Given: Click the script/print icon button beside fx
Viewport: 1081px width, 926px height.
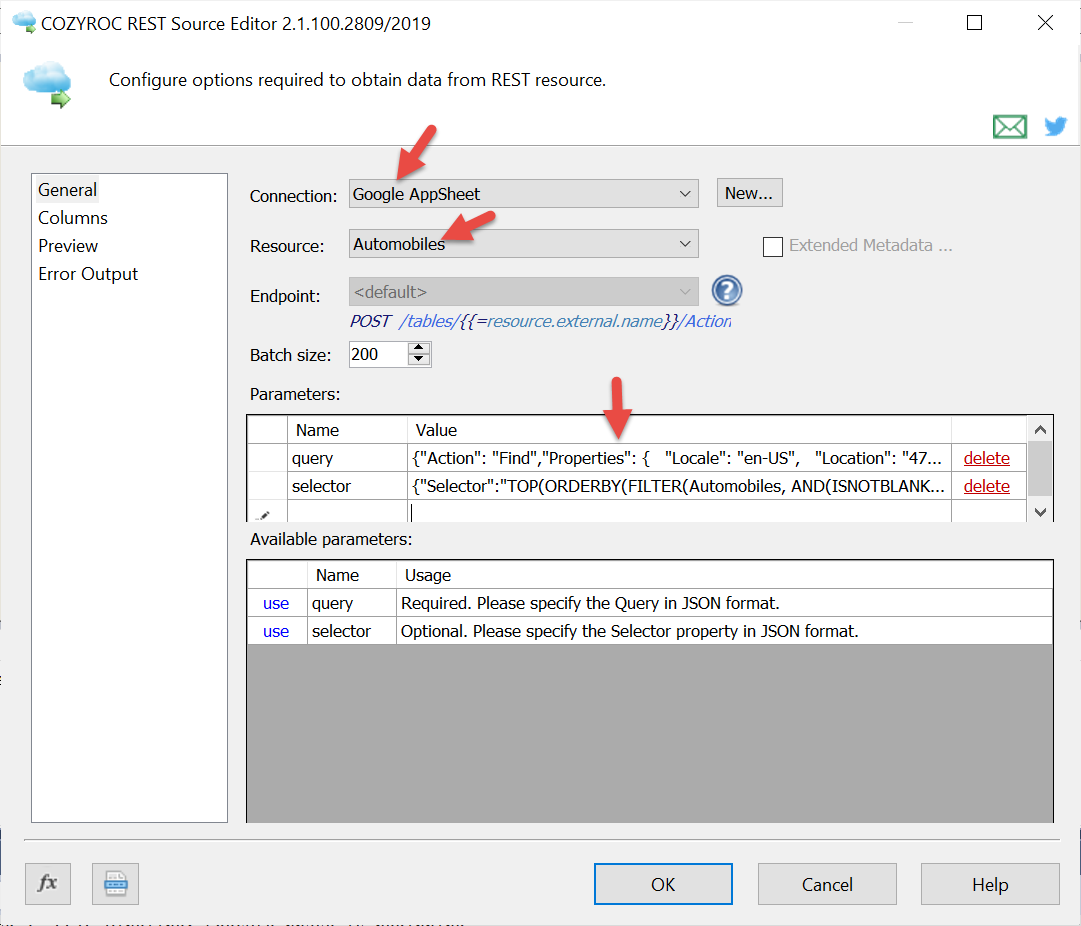Looking at the screenshot, I should [115, 883].
